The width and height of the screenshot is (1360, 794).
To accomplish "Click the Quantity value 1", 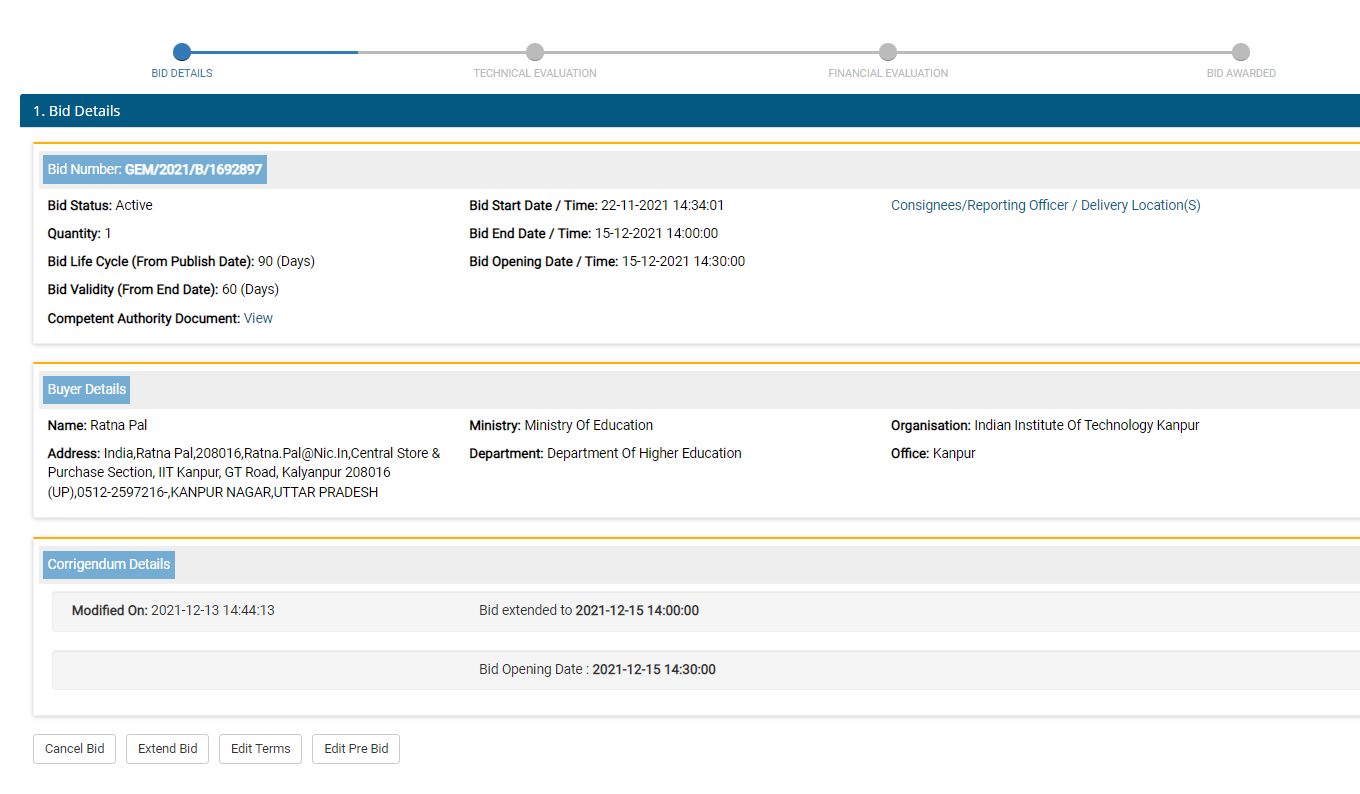I will point(108,233).
